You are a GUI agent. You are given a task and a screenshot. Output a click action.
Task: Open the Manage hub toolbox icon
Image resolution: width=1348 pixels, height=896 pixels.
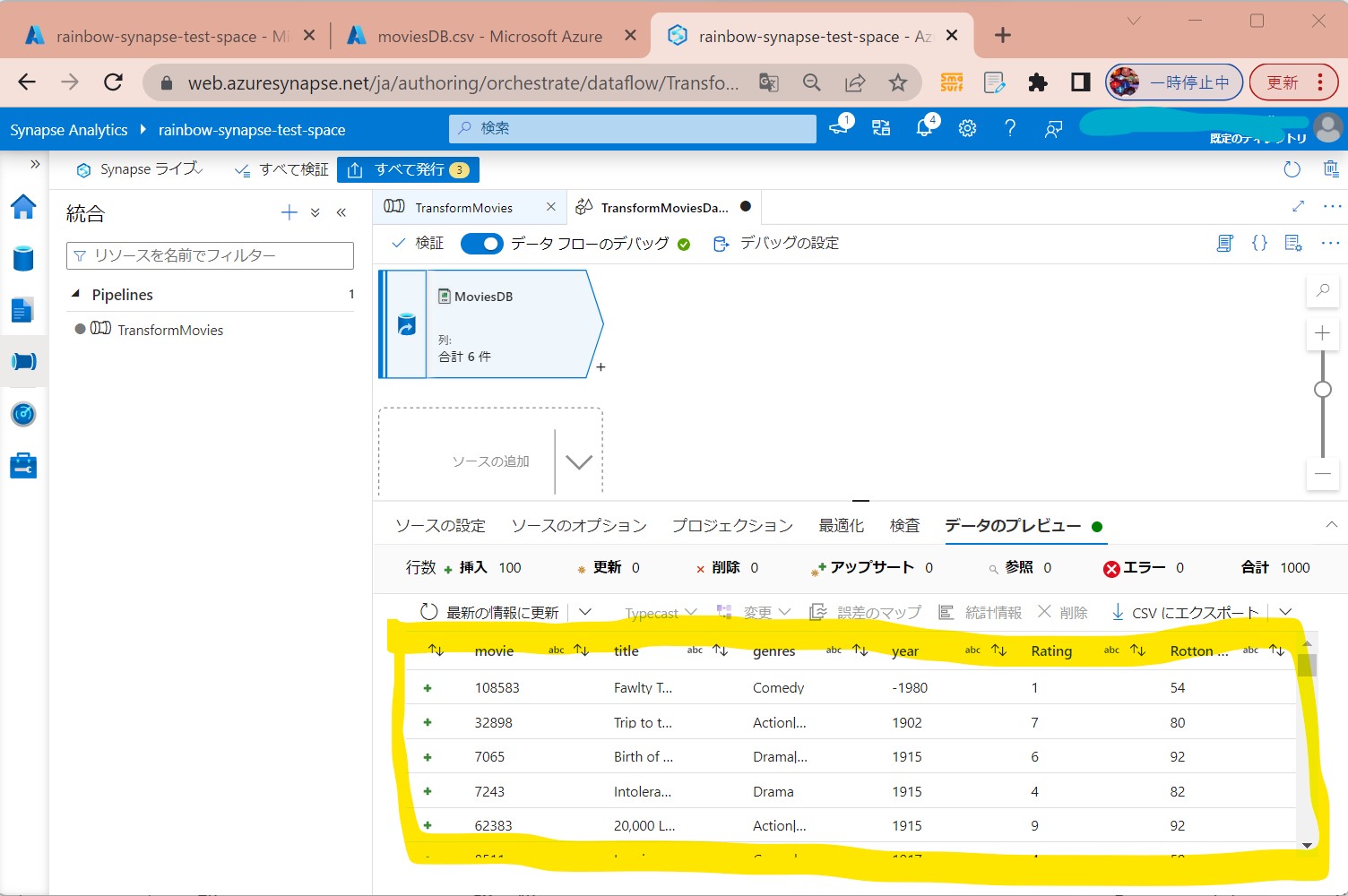(x=23, y=466)
